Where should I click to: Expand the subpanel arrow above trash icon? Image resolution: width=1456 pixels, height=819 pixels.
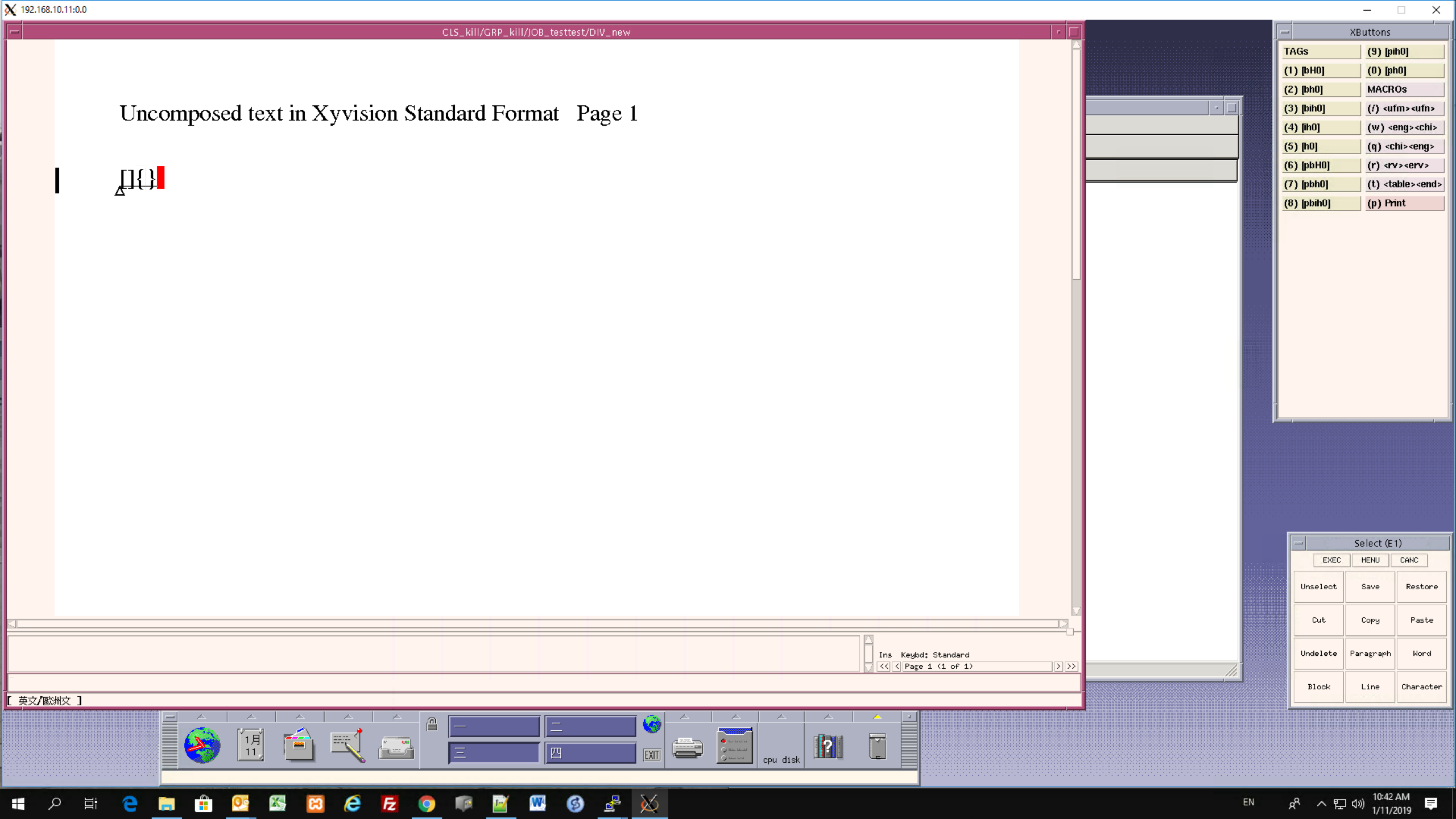877,717
